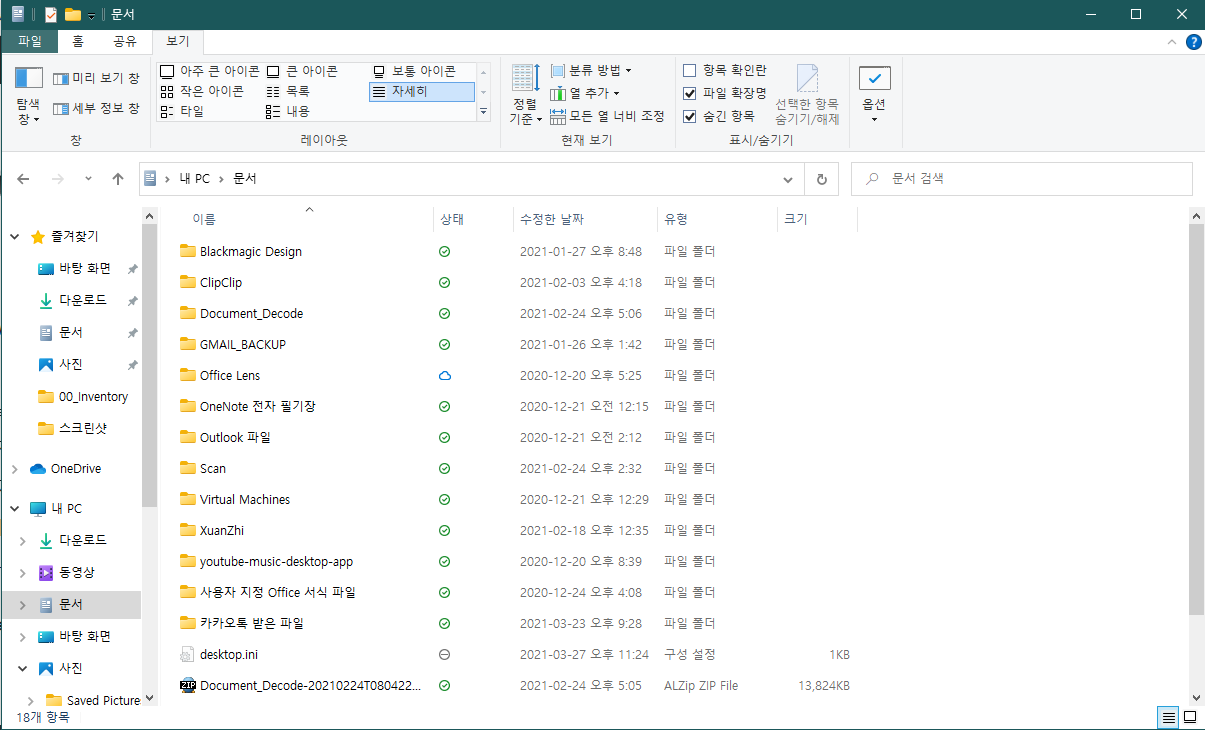Switch to details view in status bar
The image size is (1205, 730).
coord(1168,717)
